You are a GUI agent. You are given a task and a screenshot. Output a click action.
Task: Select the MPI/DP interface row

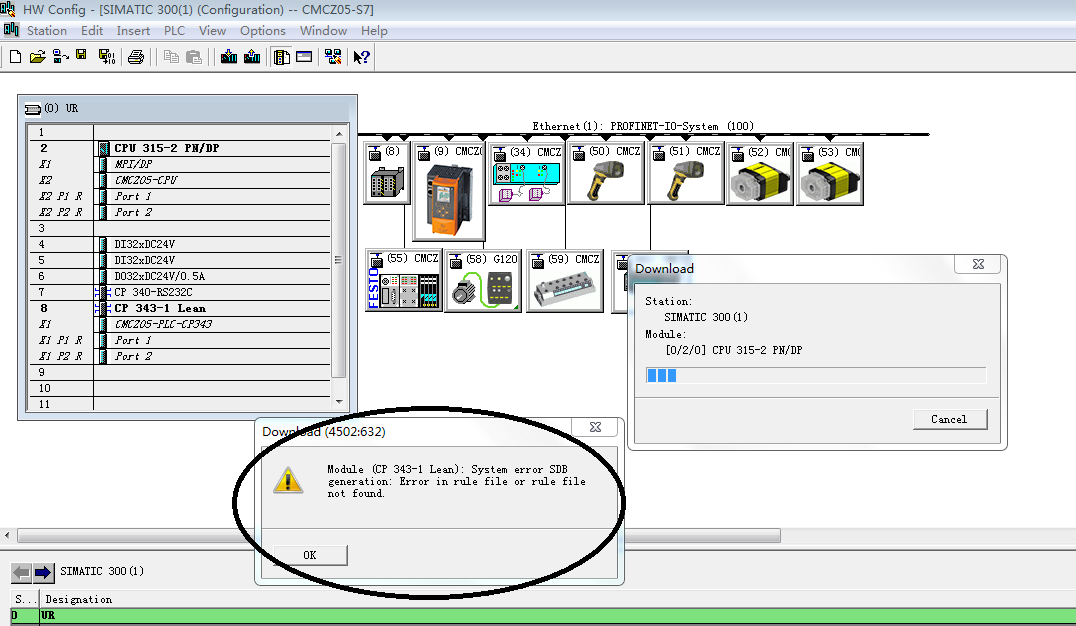click(x=178, y=164)
